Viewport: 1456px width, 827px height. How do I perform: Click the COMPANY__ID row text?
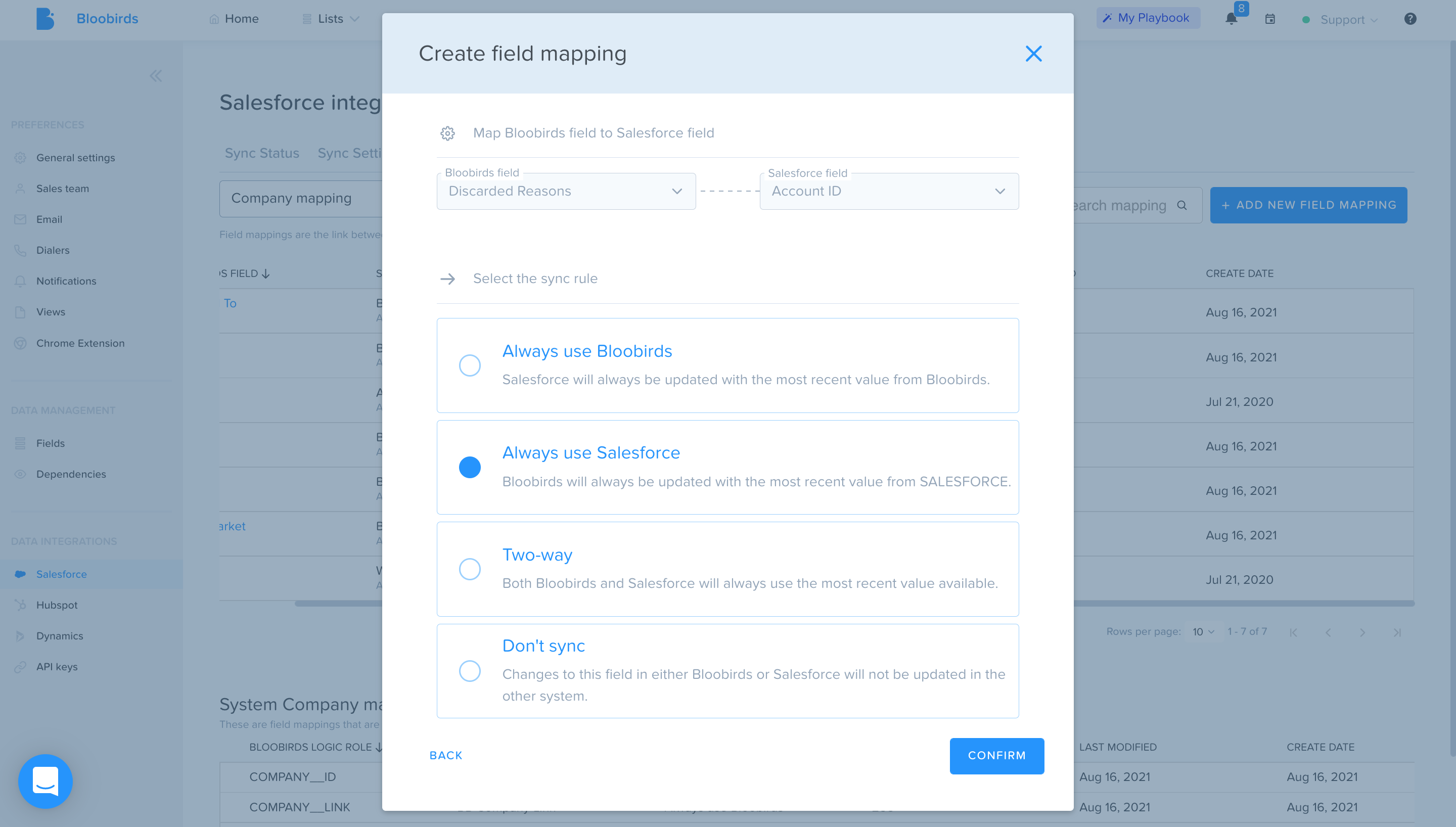click(292, 776)
